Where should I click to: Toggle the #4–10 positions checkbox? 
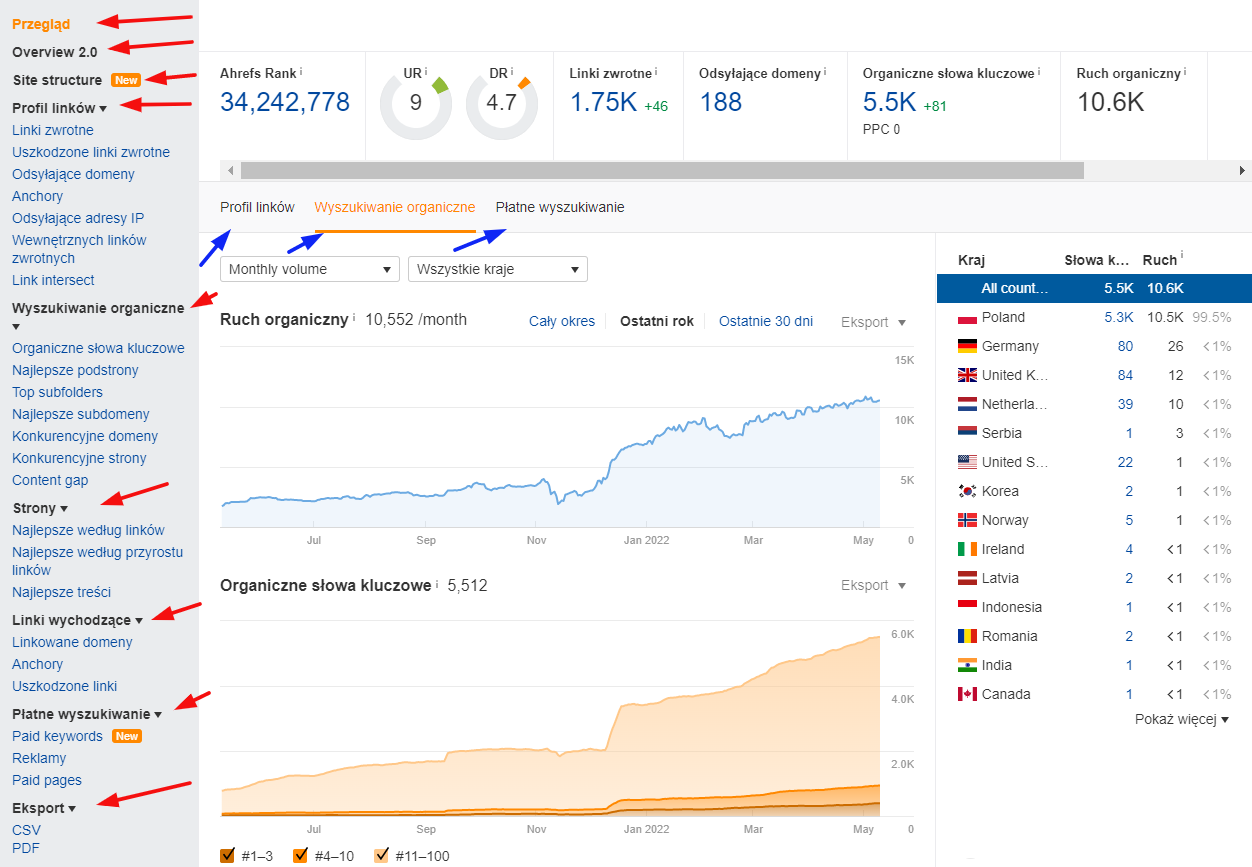(x=300, y=855)
